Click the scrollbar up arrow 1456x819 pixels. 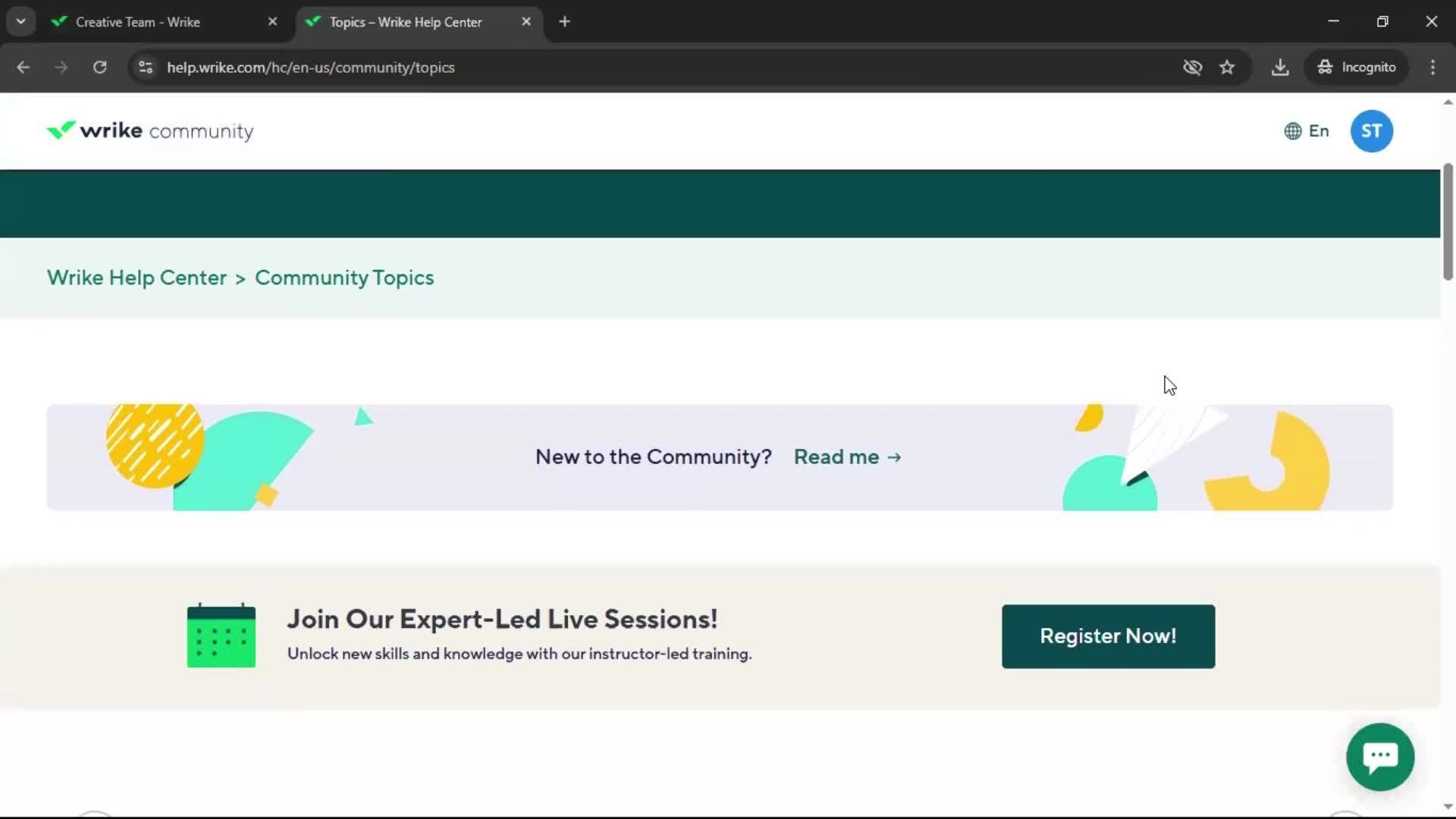click(x=1447, y=102)
